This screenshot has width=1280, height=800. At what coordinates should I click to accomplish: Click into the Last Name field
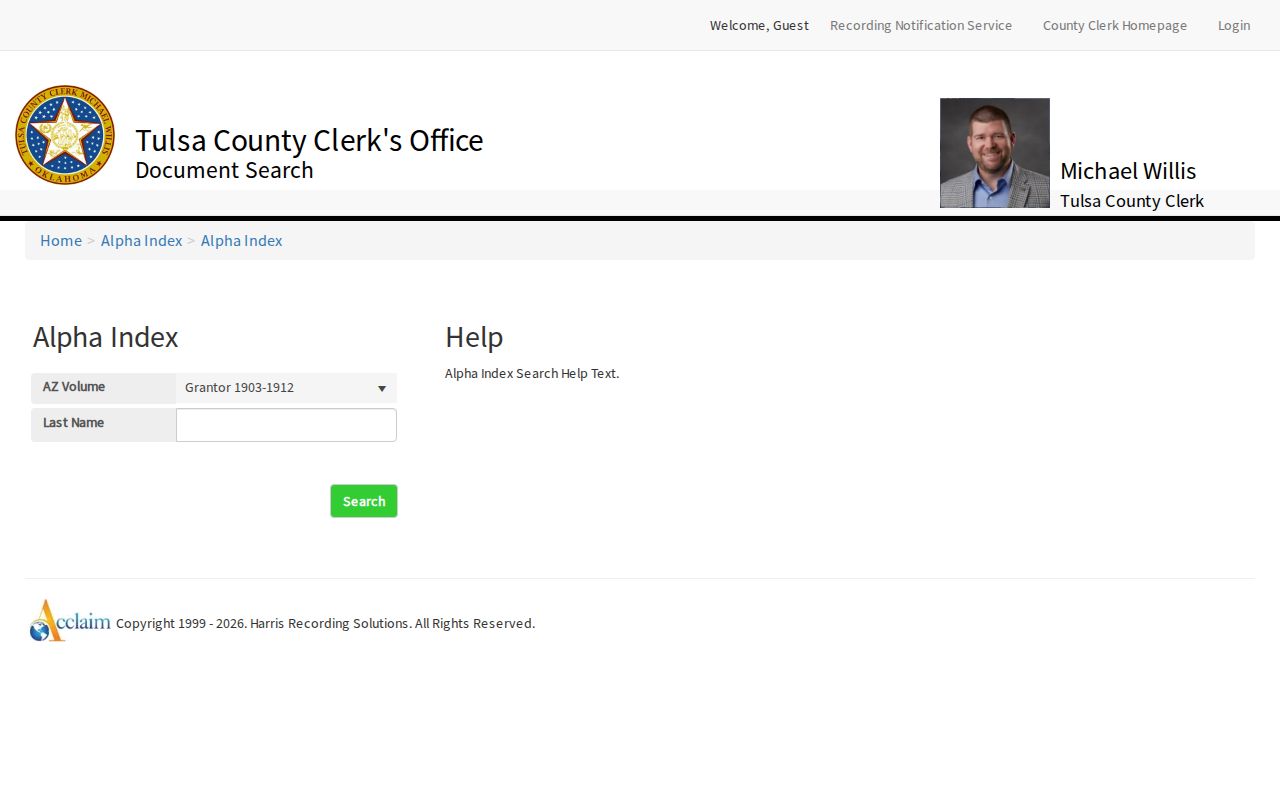[286, 425]
